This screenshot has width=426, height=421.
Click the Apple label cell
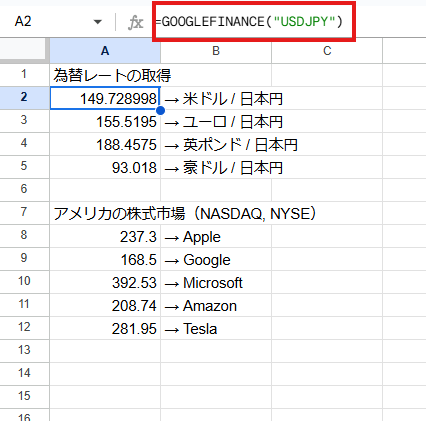[x=216, y=236]
